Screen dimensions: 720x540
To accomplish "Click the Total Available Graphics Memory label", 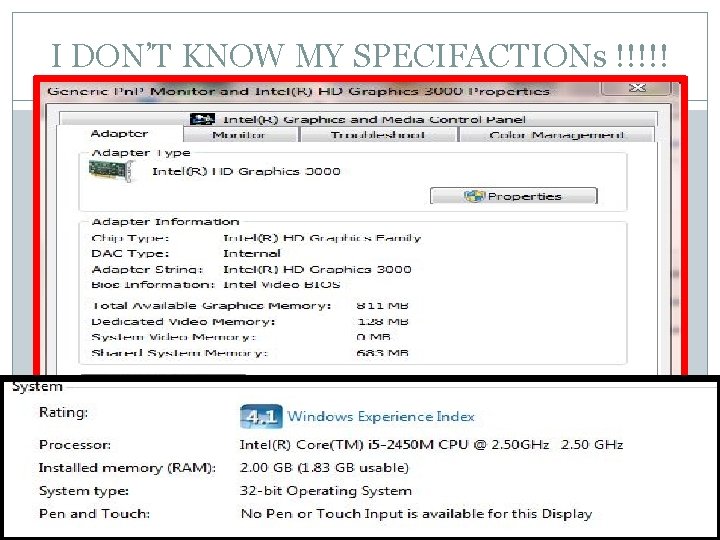I will tap(211, 305).
